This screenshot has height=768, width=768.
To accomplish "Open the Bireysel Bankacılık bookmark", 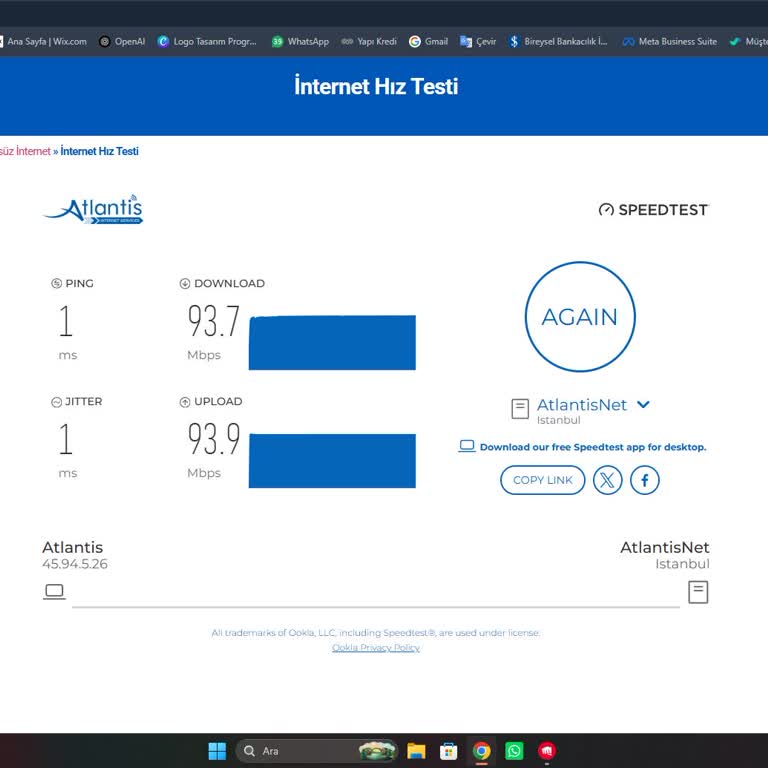I will [558, 42].
